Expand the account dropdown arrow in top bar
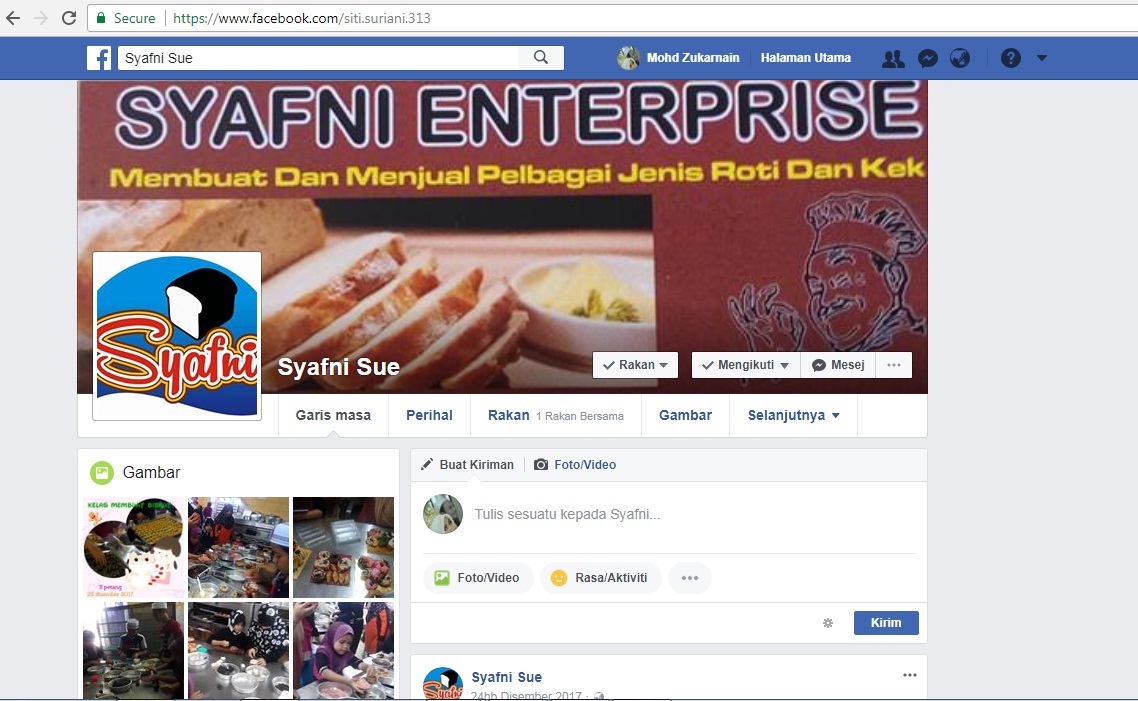The width and height of the screenshot is (1138, 701). click(1041, 58)
